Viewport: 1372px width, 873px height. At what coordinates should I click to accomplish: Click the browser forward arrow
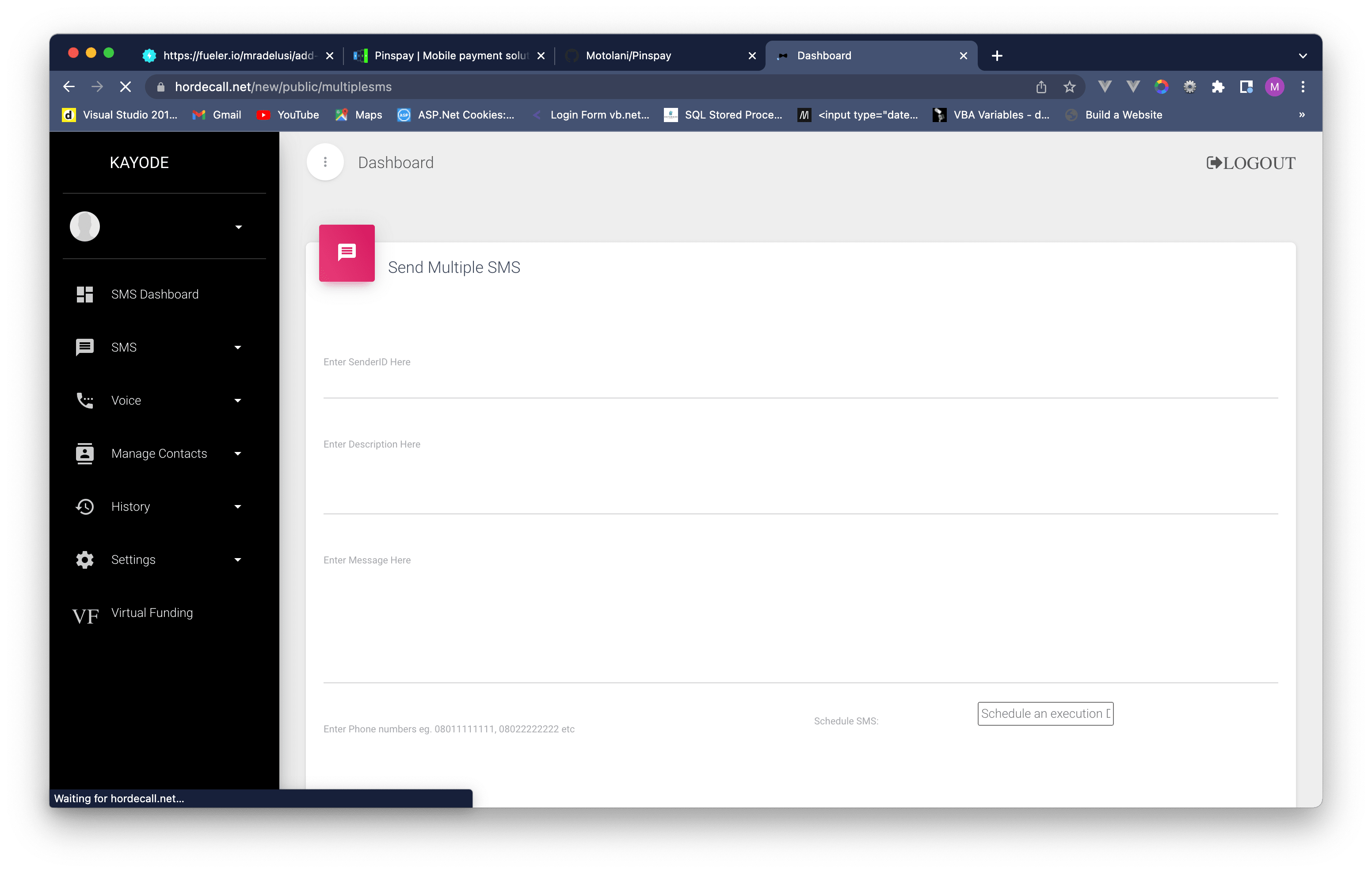tap(97, 87)
